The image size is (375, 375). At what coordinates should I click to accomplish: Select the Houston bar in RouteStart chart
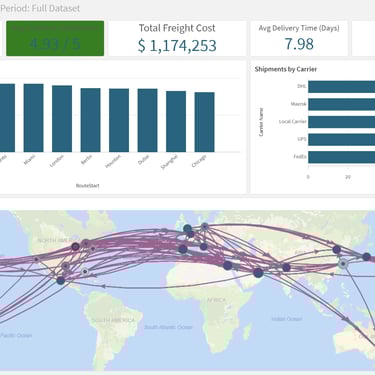click(x=119, y=120)
